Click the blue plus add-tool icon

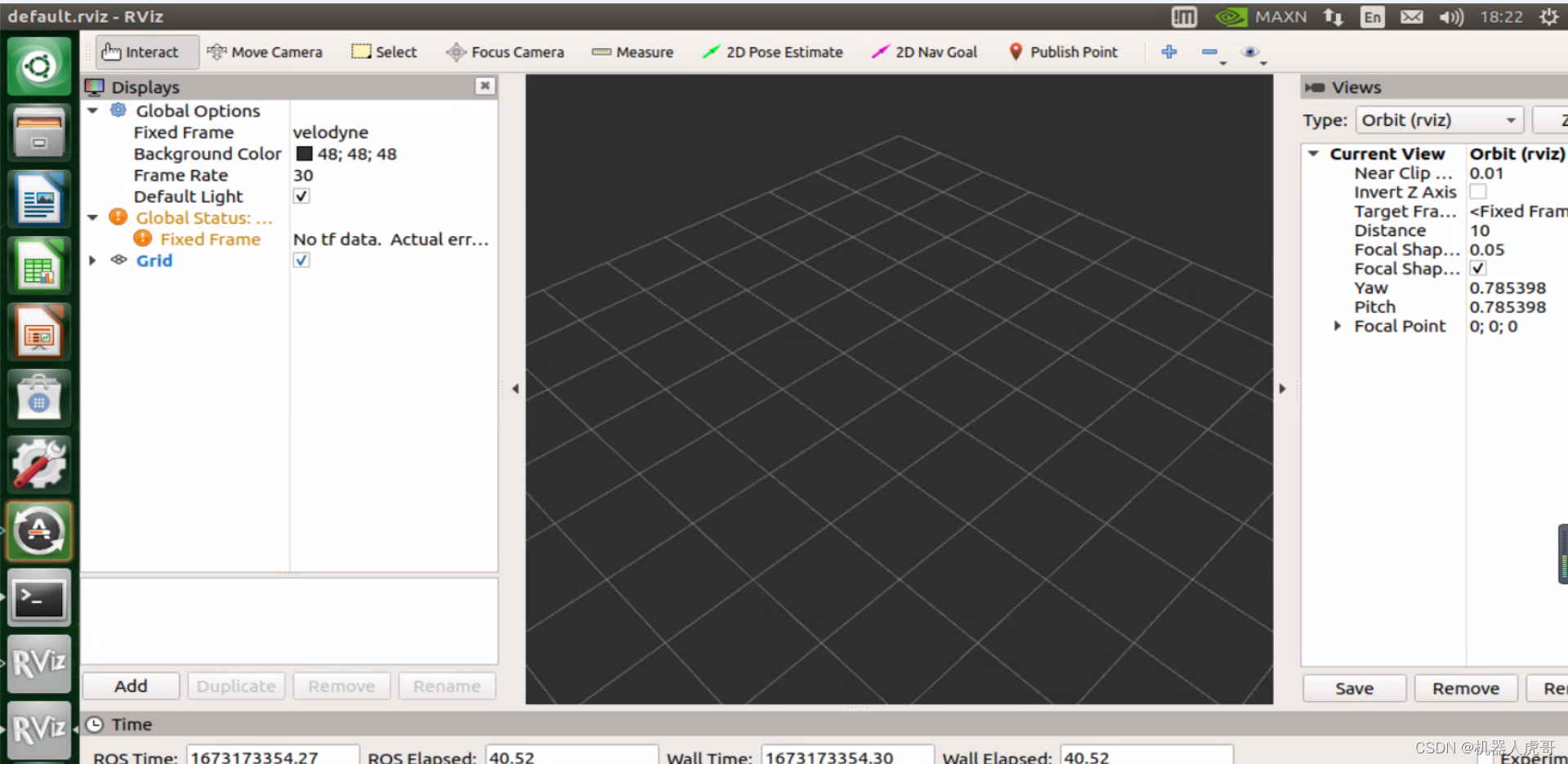point(1169,52)
